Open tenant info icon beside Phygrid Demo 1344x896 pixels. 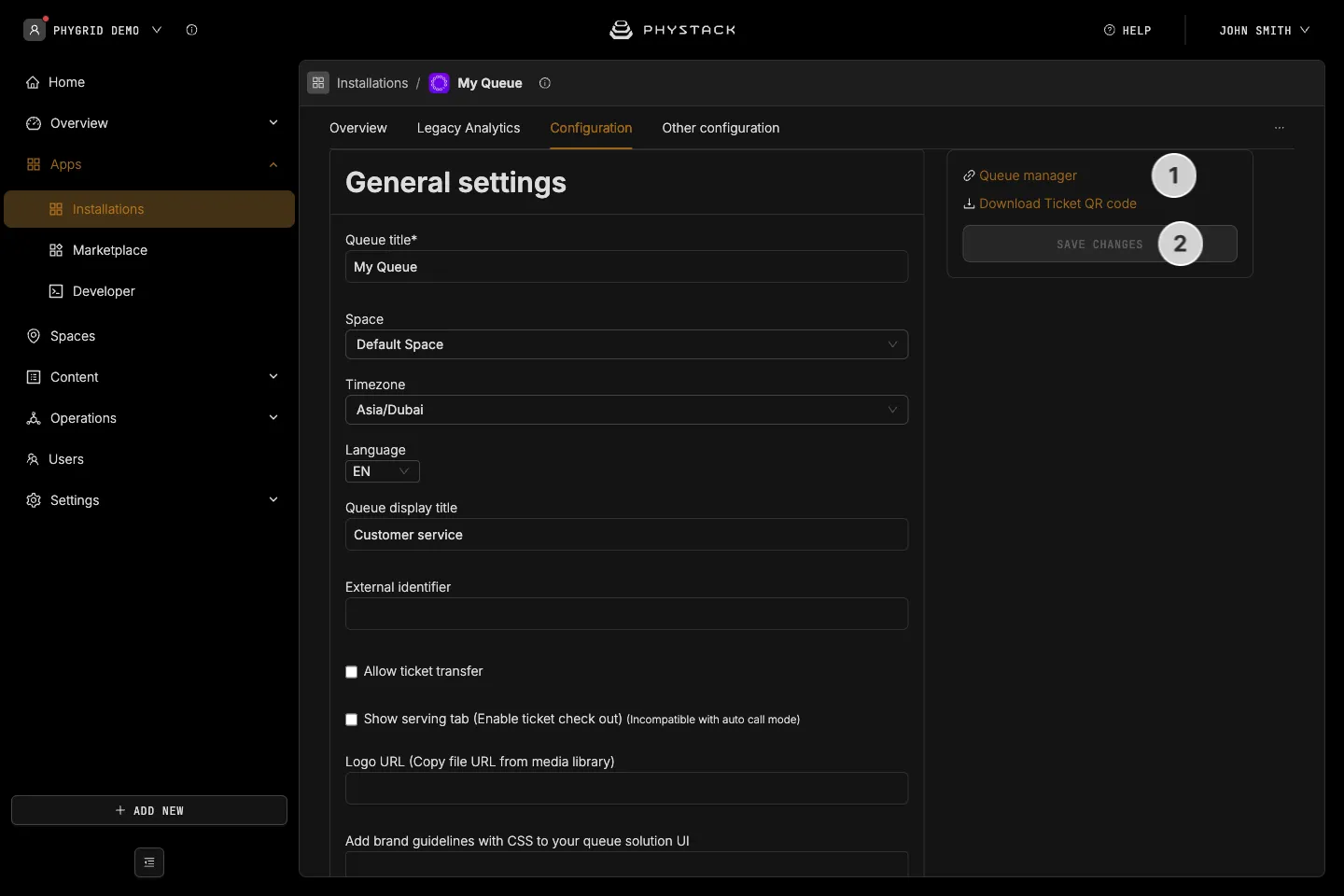click(192, 30)
